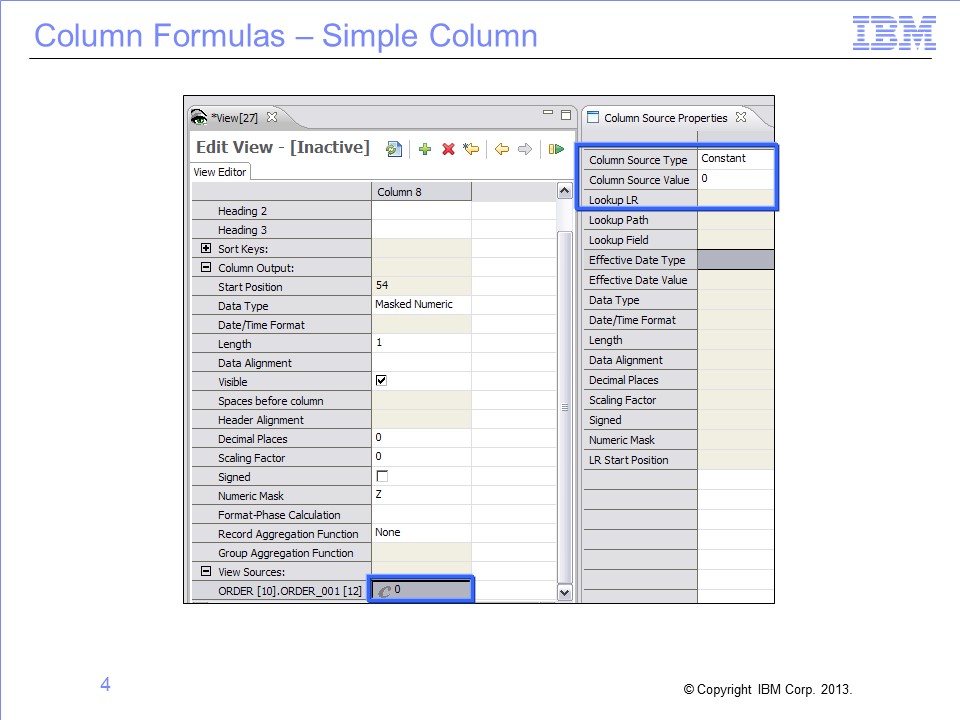This screenshot has width=960, height=720.
Task: Switch to the *View[27] tab
Action: click(x=235, y=118)
